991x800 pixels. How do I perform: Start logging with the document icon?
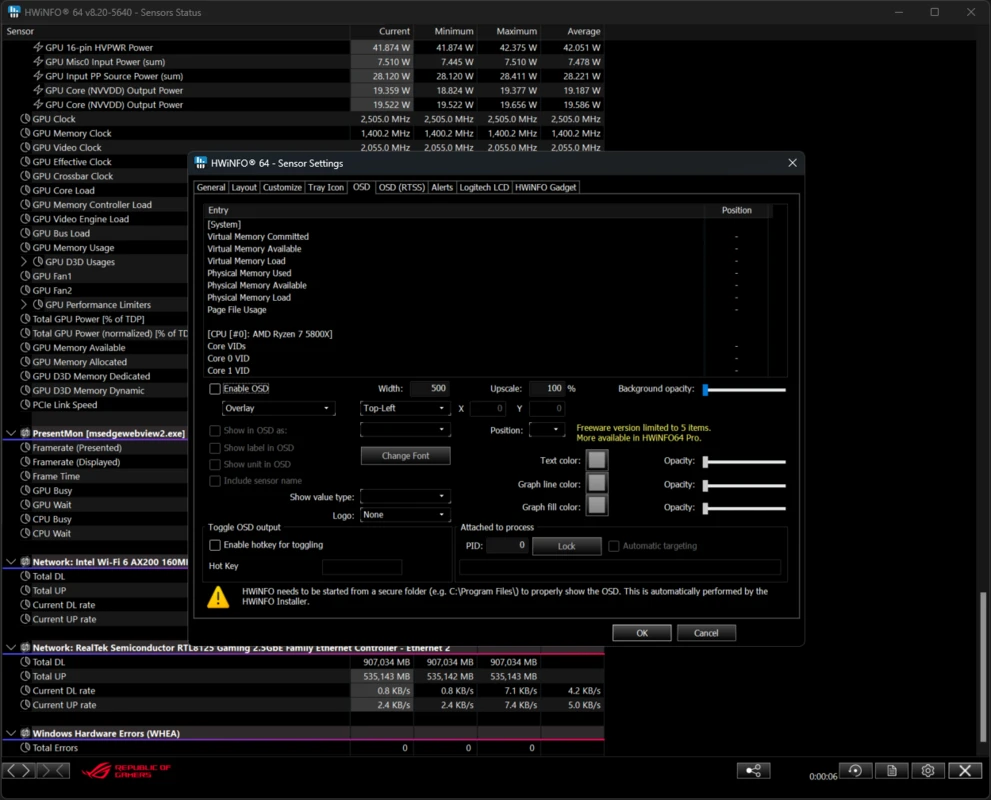(892, 770)
